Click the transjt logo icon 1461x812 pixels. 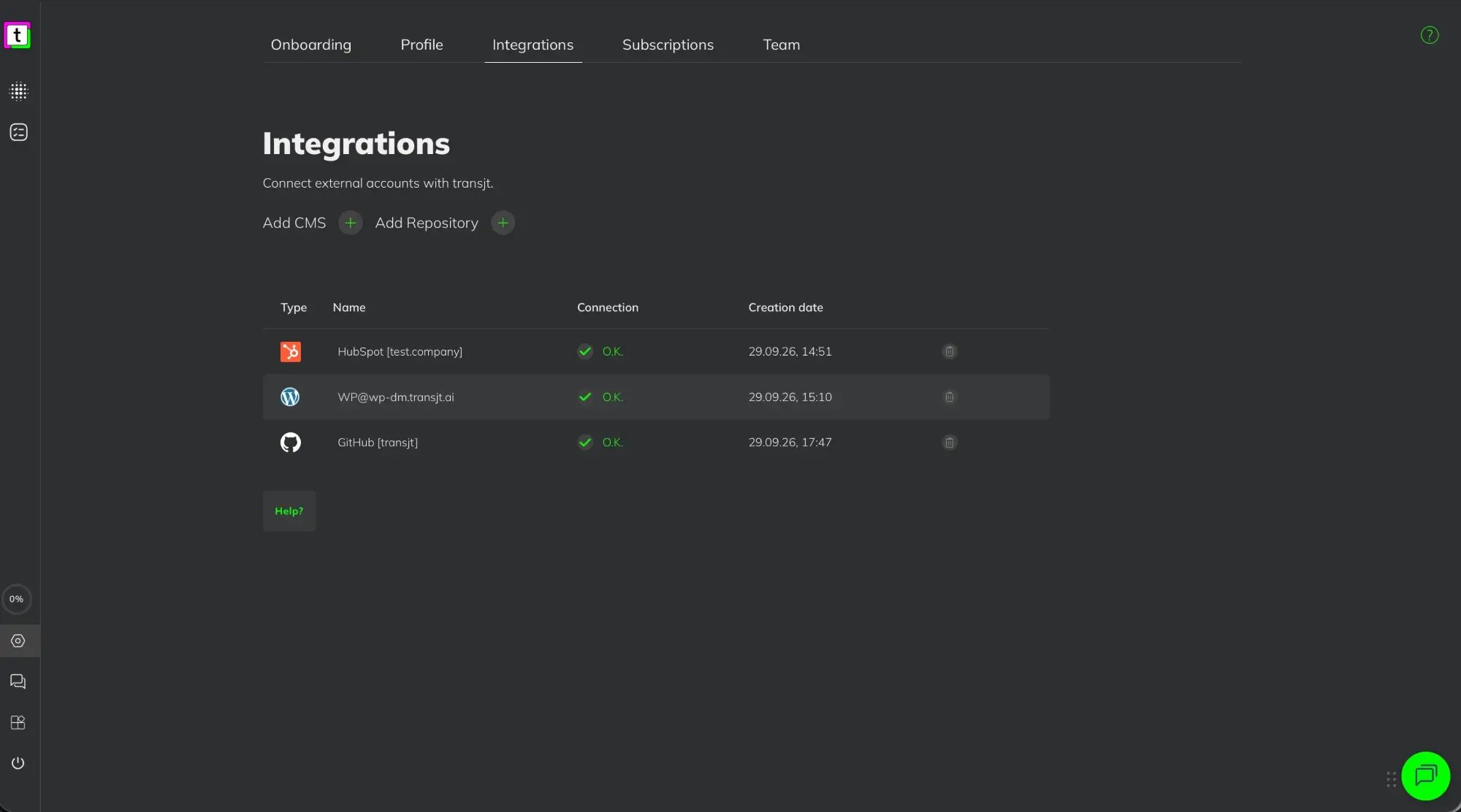(18, 35)
